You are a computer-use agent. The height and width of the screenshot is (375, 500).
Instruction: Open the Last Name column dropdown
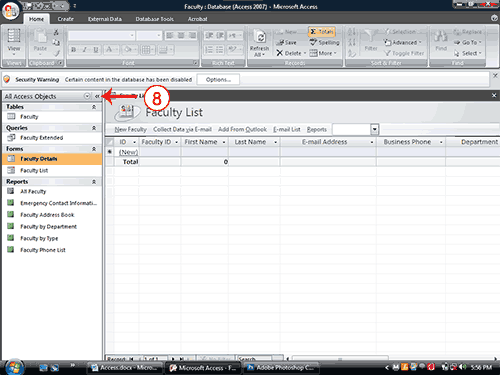[x=276, y=142]
